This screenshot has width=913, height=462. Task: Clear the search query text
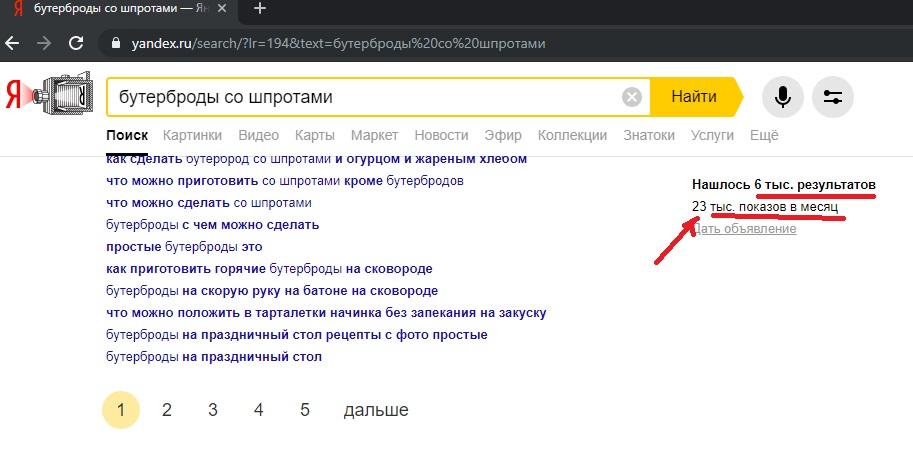[x=632, y=97]
